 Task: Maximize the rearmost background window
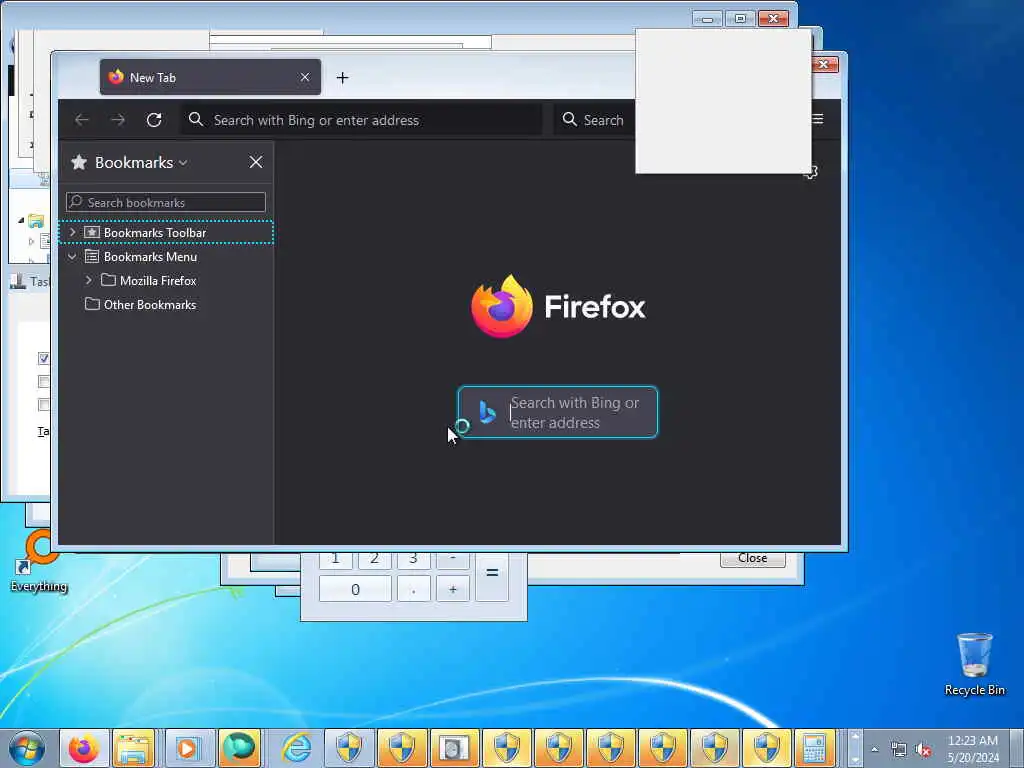741,18
